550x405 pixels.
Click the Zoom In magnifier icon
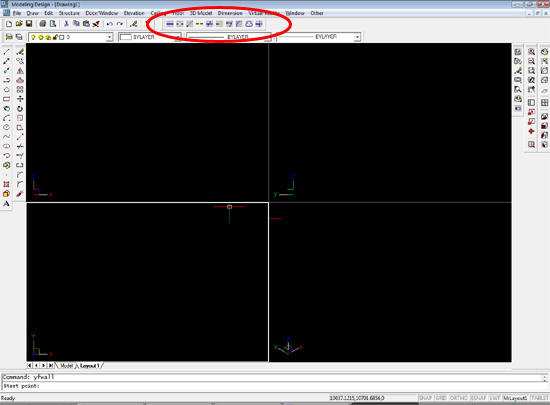point(531,52)
